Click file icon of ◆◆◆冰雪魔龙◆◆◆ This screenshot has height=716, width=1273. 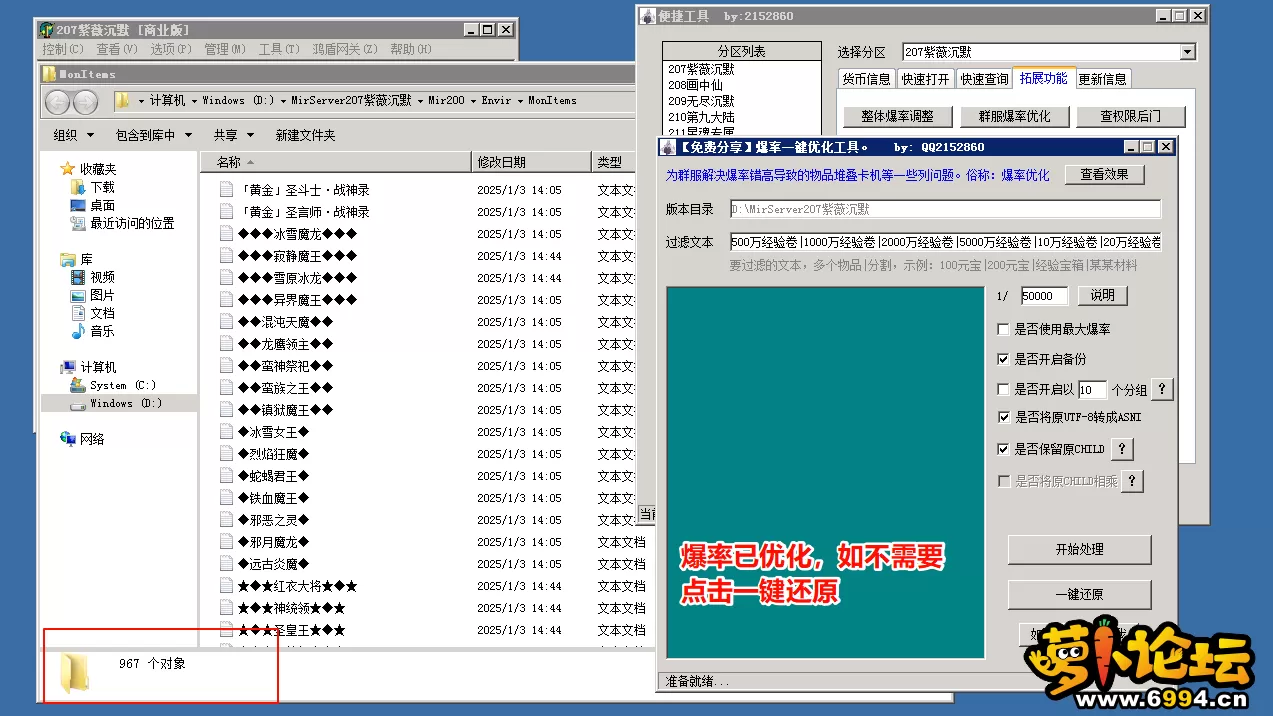227,234
